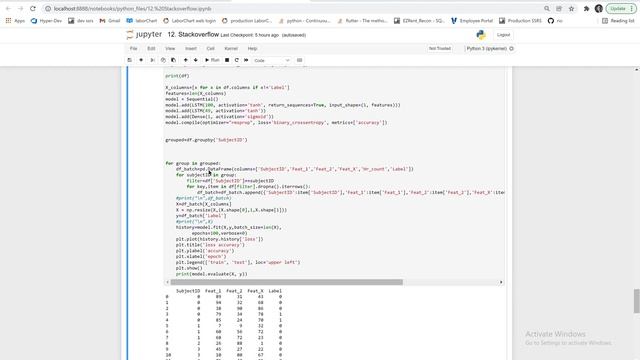640x360 pixels.
Task: Click the Label output column header
Action: pyautogui.click(x=275, y=291)
